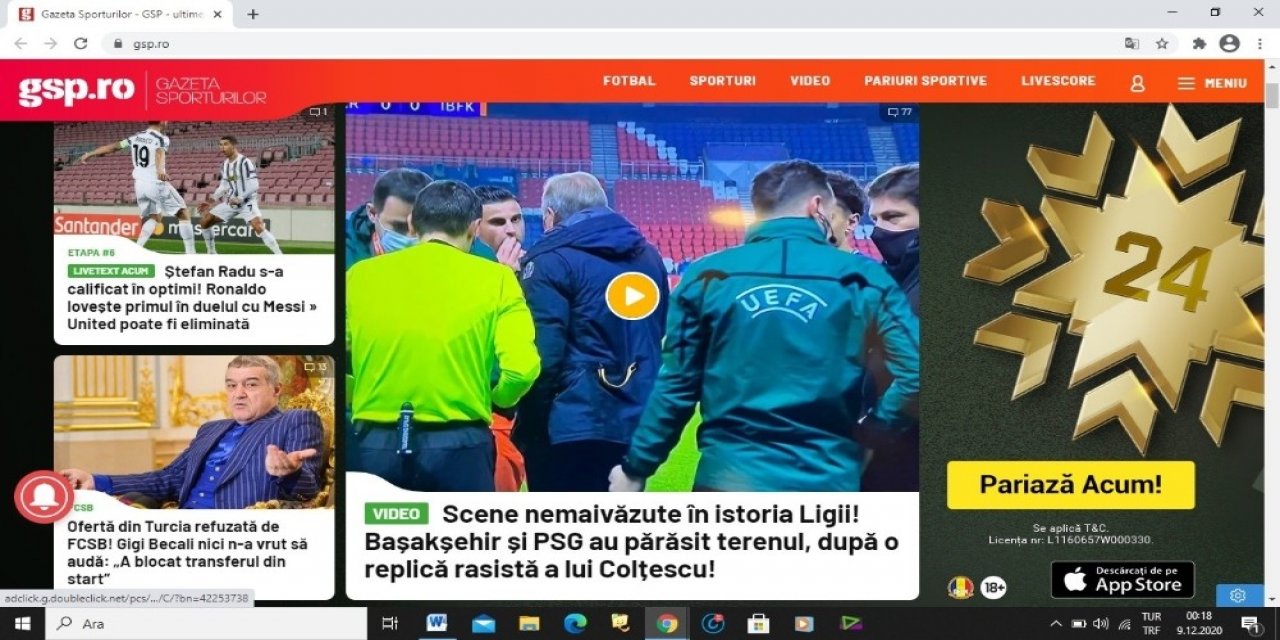Open the SPORTURI section
This screenshot has height=640, width=1280.
[x=722, y=81]
